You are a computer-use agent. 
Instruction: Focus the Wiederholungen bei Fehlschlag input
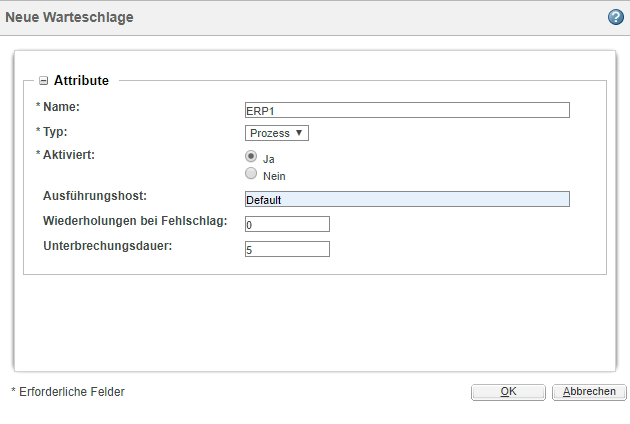[286, 224]
